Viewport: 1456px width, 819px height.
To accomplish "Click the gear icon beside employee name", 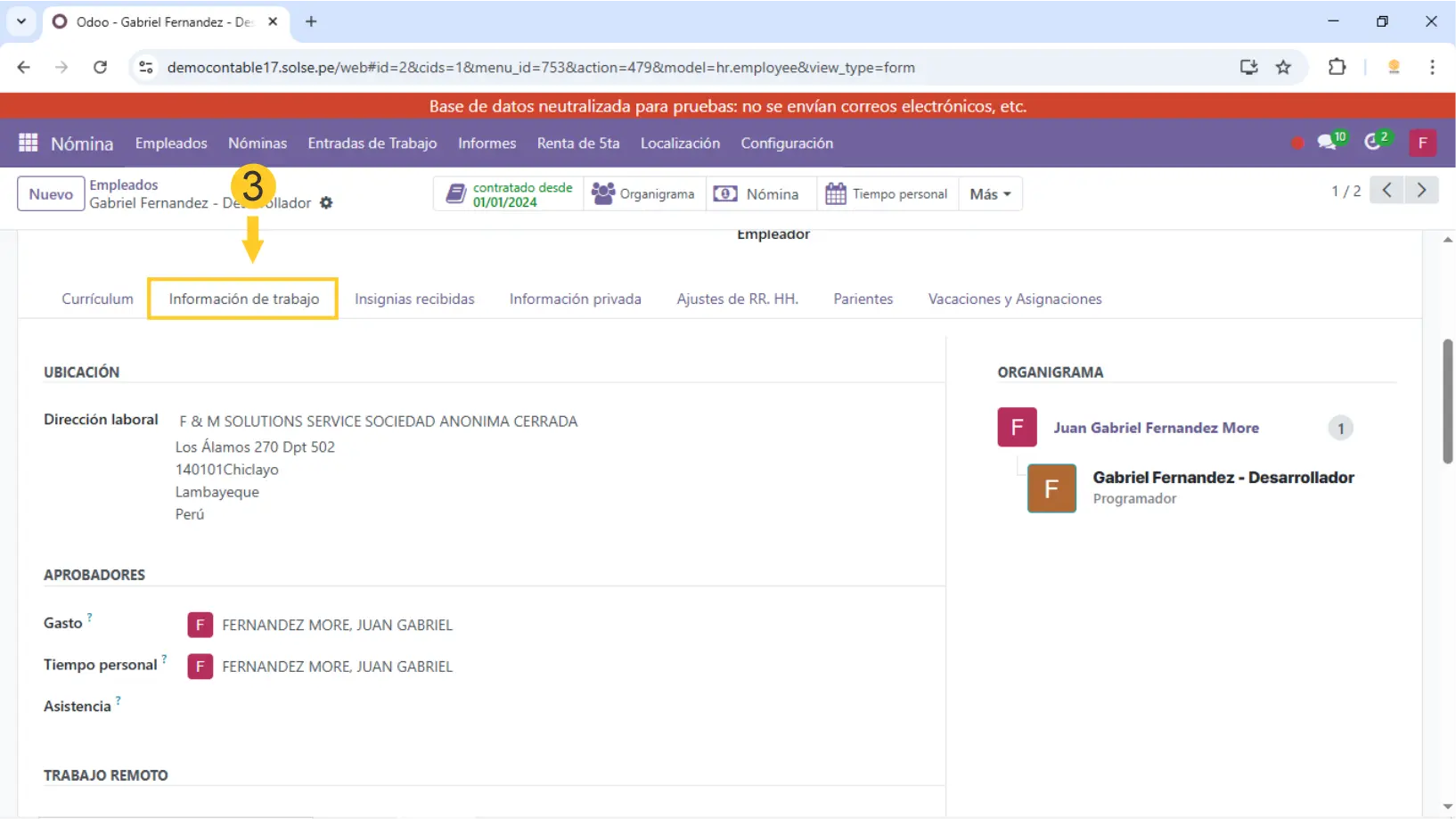I will pyautogui.click(x=326, y=203).
